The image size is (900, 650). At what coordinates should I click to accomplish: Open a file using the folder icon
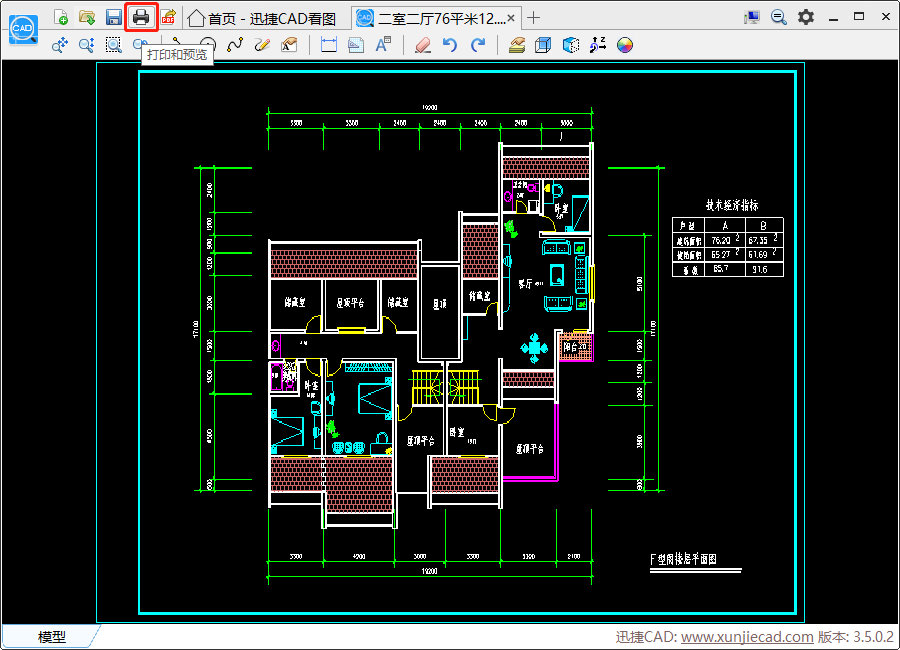pyautogui.click(x=87, y=17)
